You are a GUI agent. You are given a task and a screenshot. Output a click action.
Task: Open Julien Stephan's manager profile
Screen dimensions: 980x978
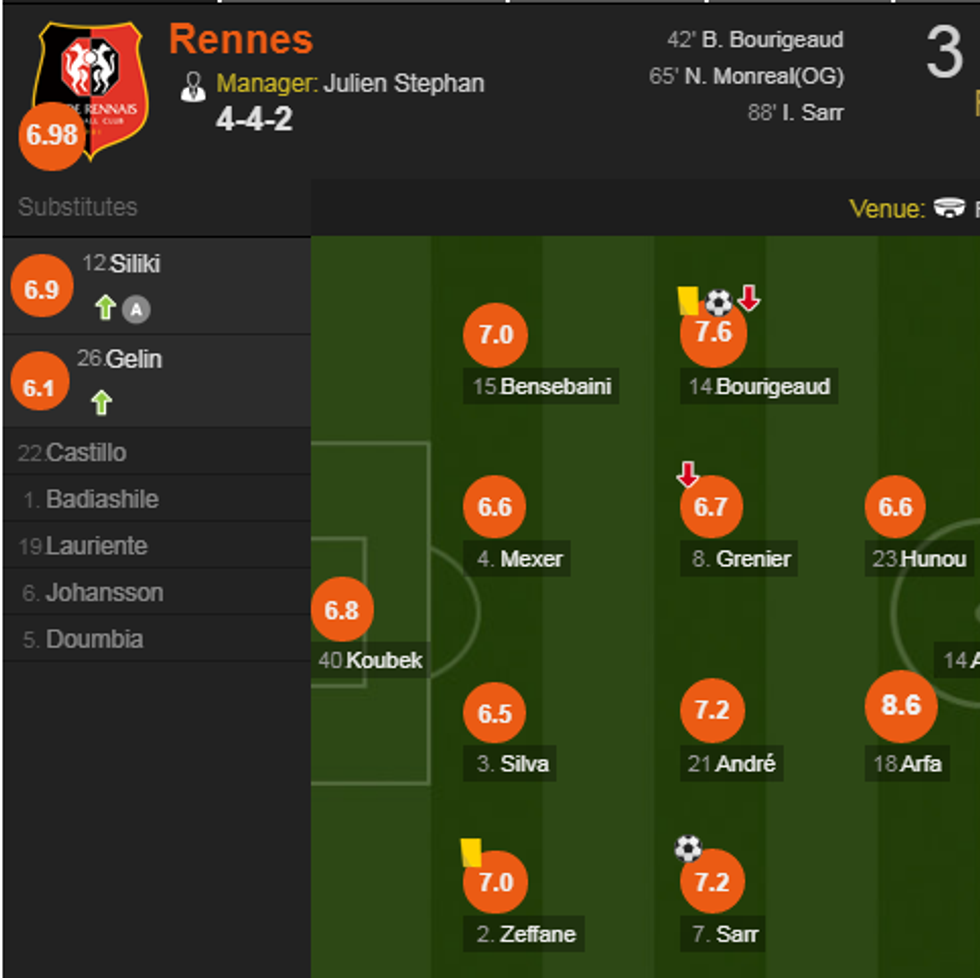(404, 84)
